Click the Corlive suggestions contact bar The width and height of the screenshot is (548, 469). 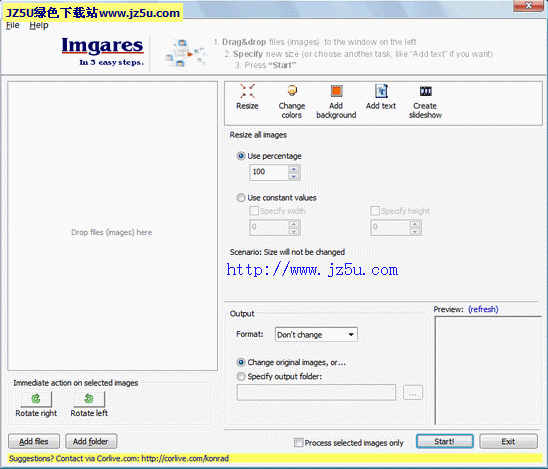[275, 458]
